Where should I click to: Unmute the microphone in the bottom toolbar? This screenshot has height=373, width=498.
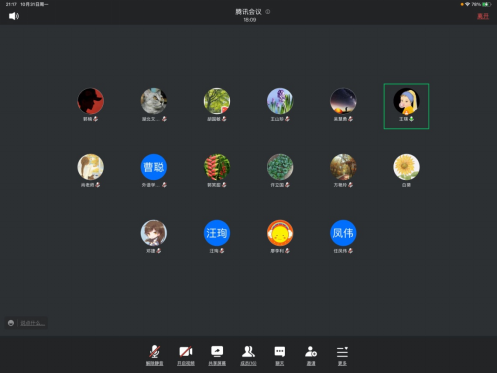[154, 355]
